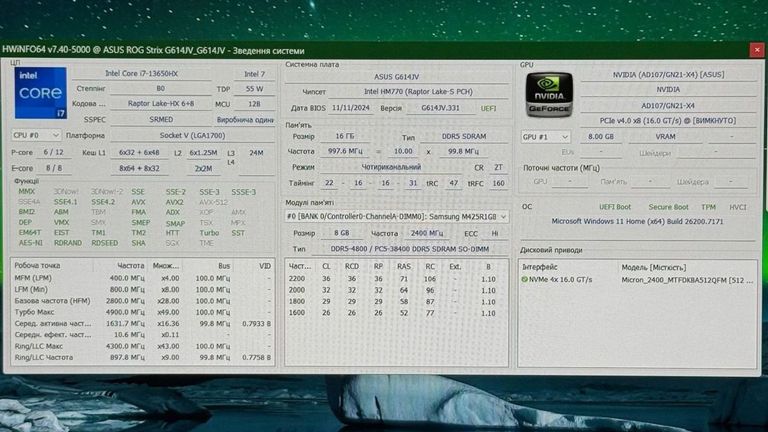Click the Intel 7 process field
Screen dimensions: 768x432
254,74
